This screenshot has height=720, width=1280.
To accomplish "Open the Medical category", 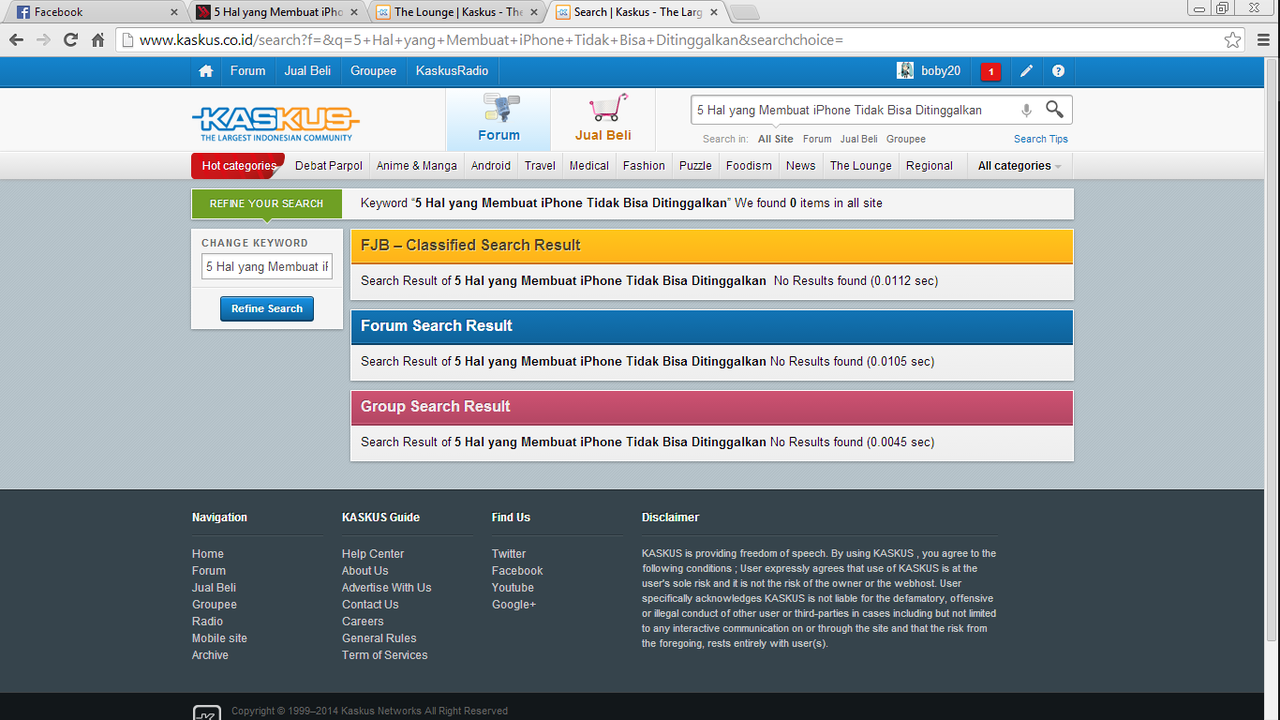I will (589, 166).
